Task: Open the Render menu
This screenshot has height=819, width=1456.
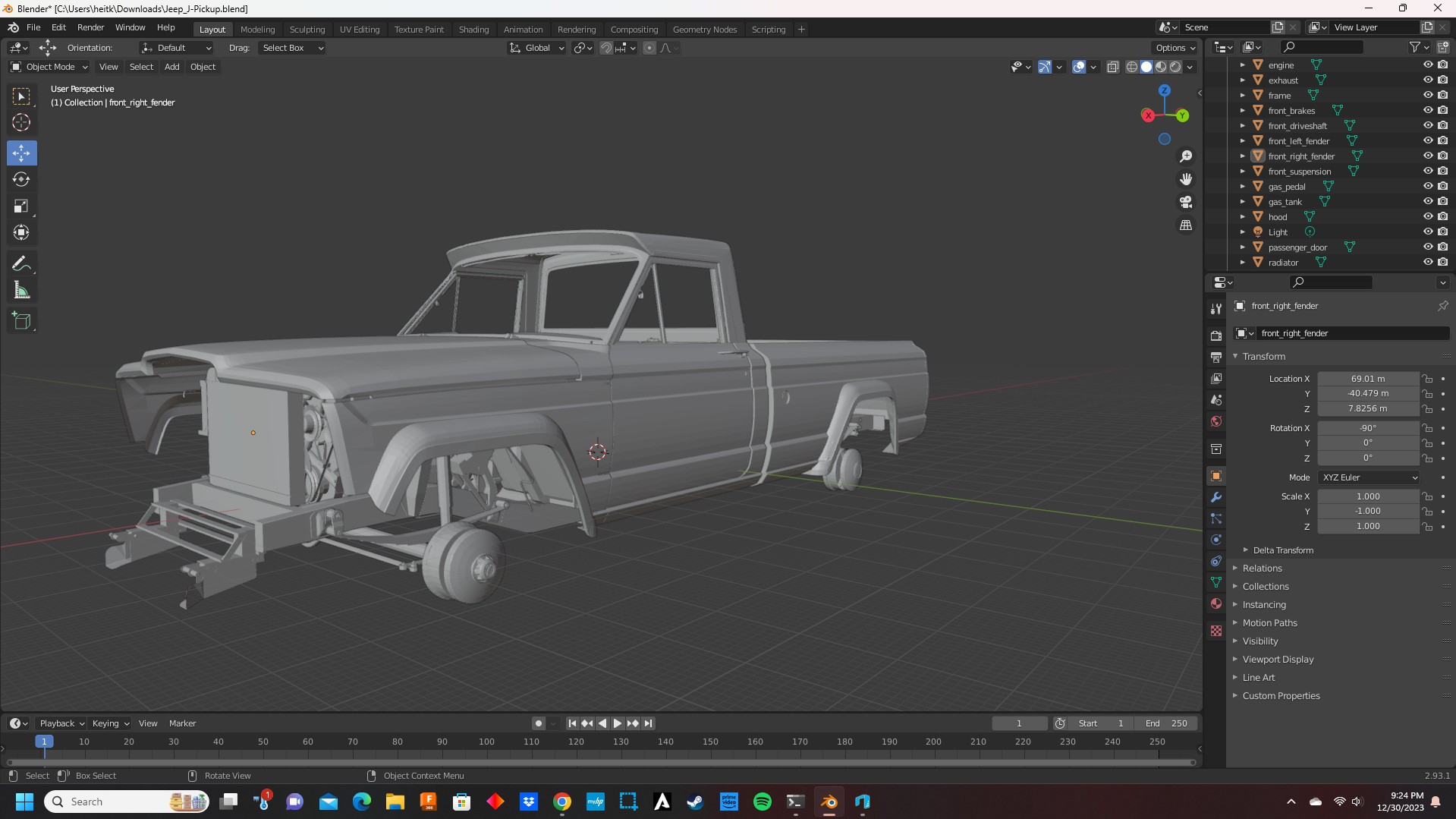Action: (x=90, y=27)
